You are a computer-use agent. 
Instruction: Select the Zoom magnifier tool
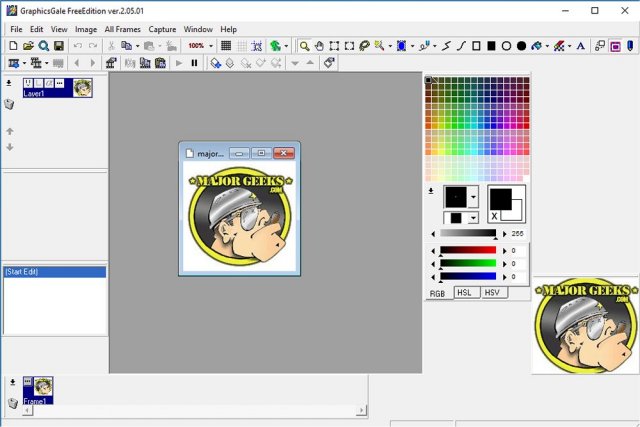tap(305, 46)
